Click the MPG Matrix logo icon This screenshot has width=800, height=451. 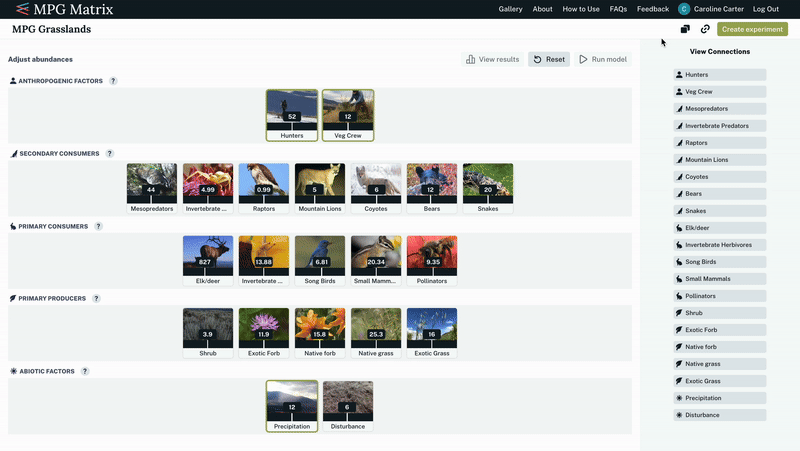pos(22,9)
